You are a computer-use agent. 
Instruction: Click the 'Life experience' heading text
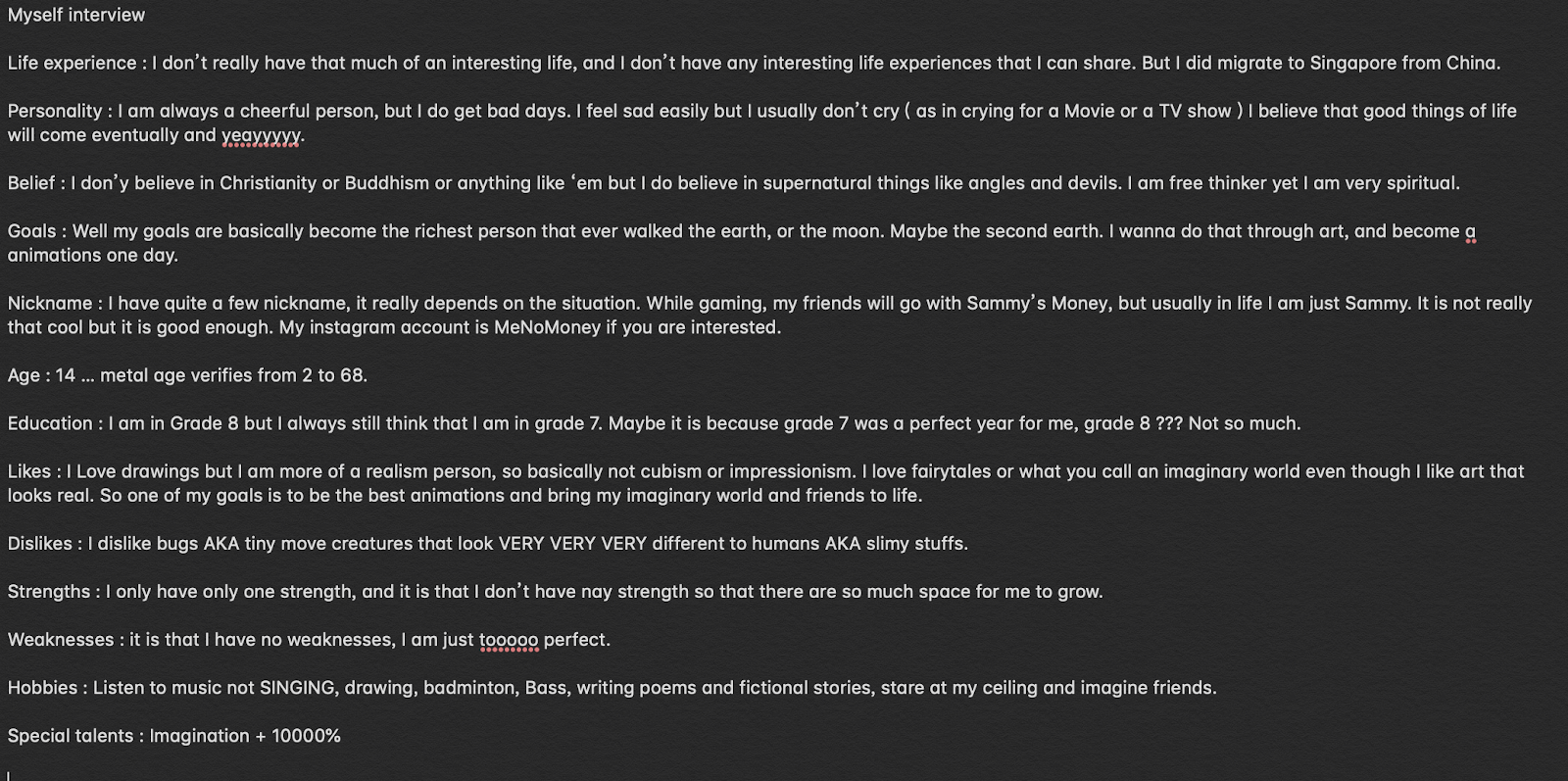[x=73, y=63]
